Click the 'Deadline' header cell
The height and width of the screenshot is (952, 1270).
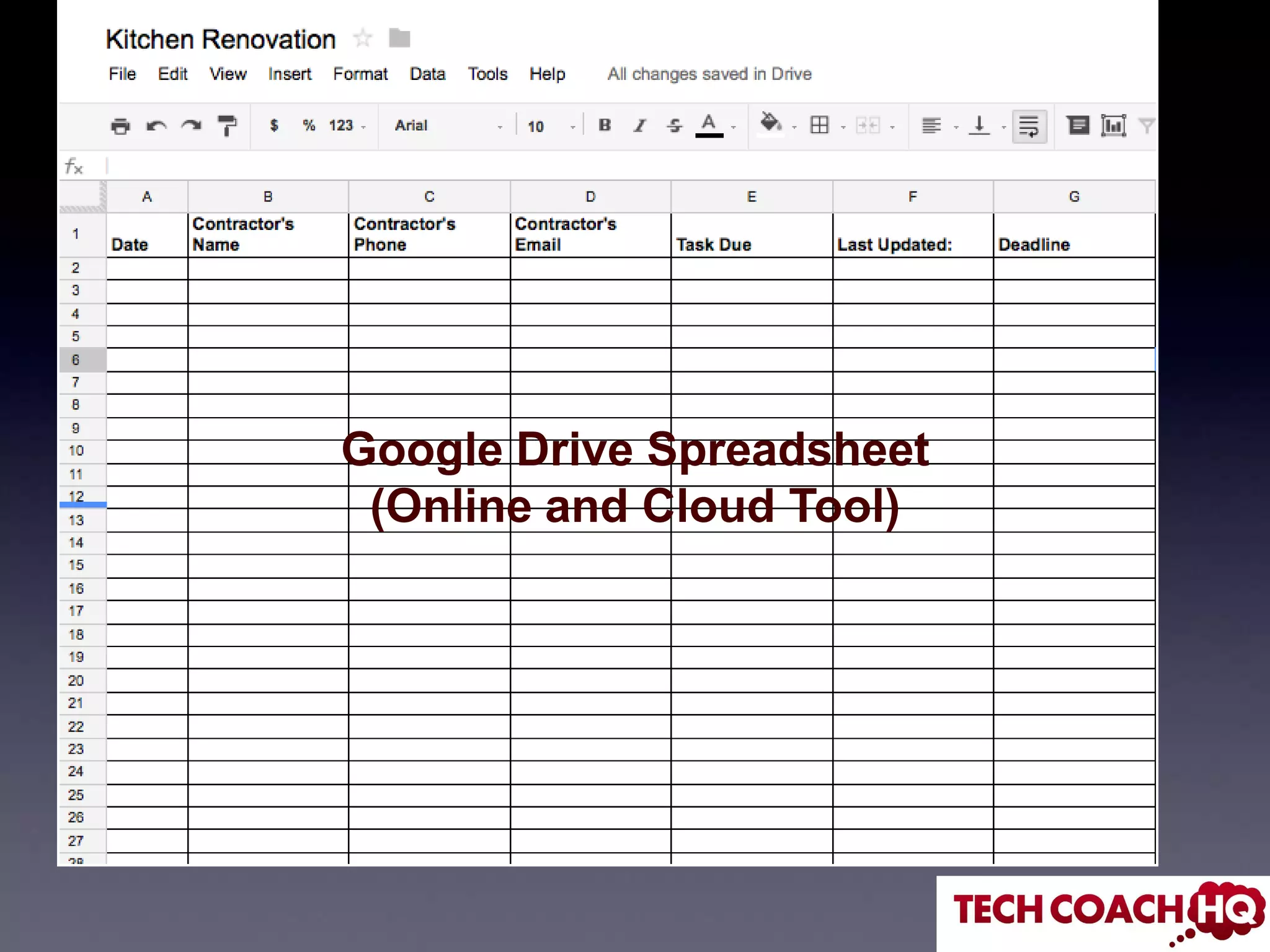coord(1074,235)
